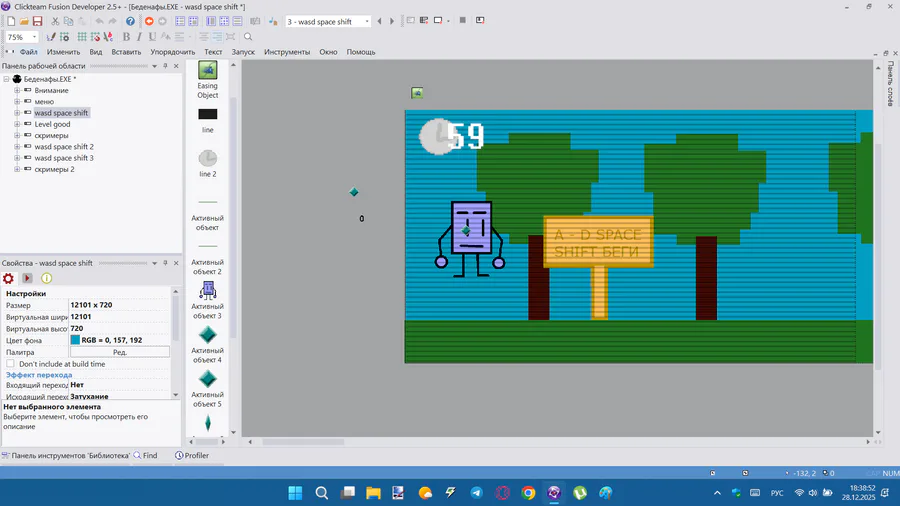Toggle the grid display icon

[82, 37]
